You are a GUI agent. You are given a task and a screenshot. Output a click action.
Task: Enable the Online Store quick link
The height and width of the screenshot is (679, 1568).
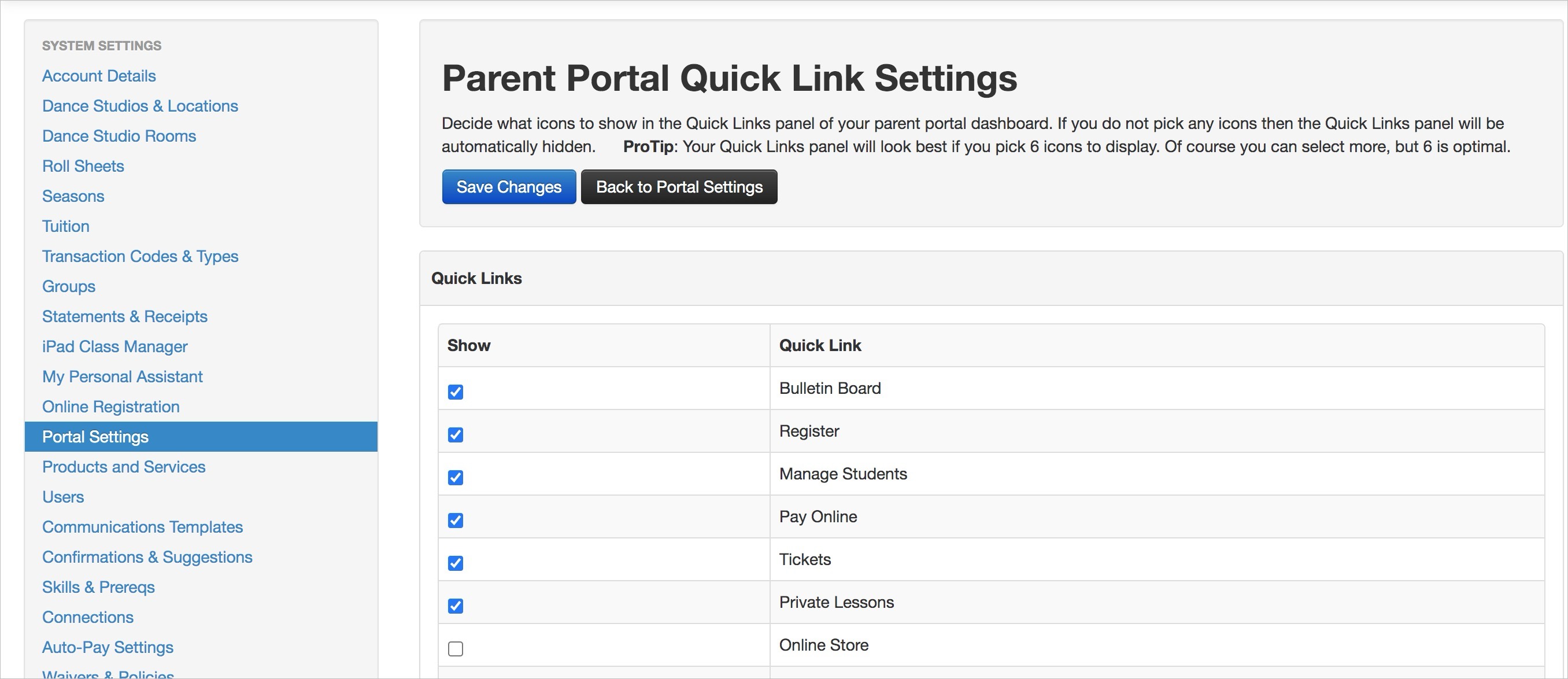pos(455,648)
